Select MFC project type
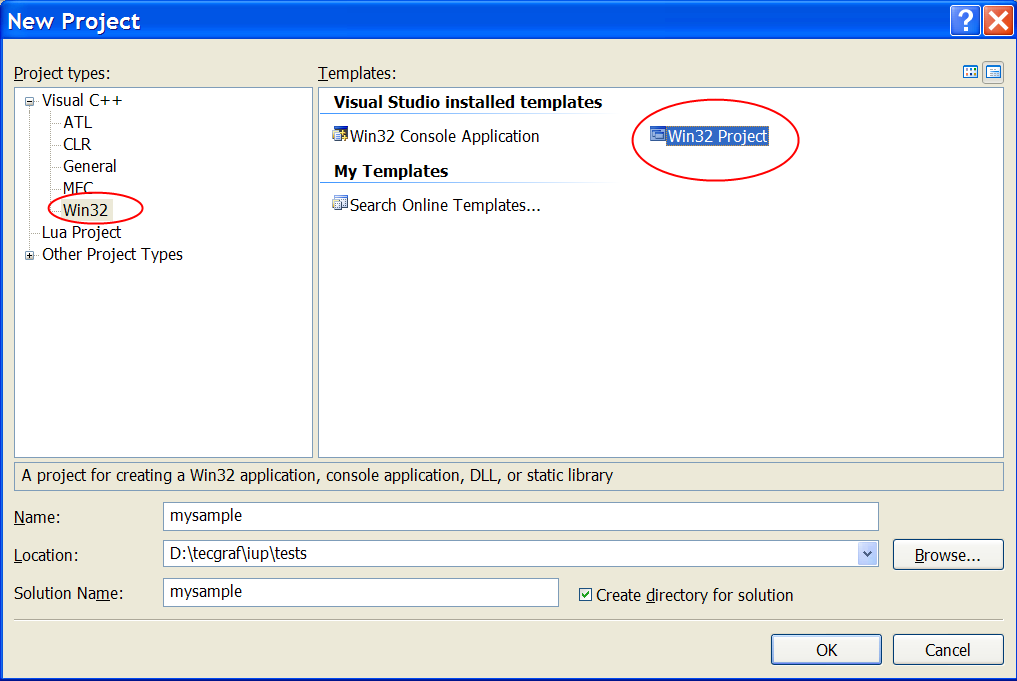Image resolution: width=1017 pixels, height=681 pixels. click(x=78, y=188)
